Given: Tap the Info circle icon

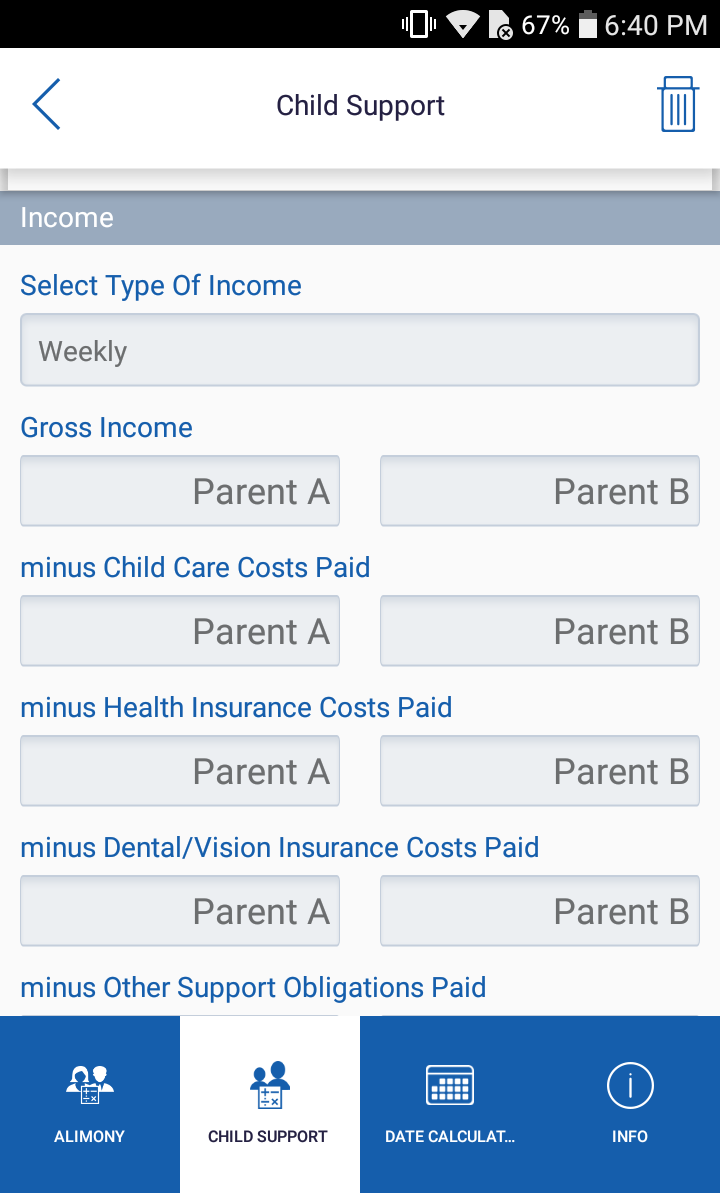Looking at the screenshot, I should [630, 1084].
